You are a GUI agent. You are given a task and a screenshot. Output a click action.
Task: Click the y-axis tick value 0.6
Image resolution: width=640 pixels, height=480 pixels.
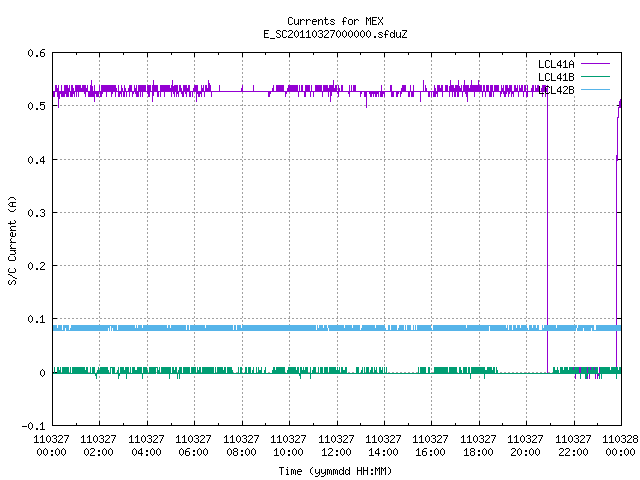click(x=36, y=53)
